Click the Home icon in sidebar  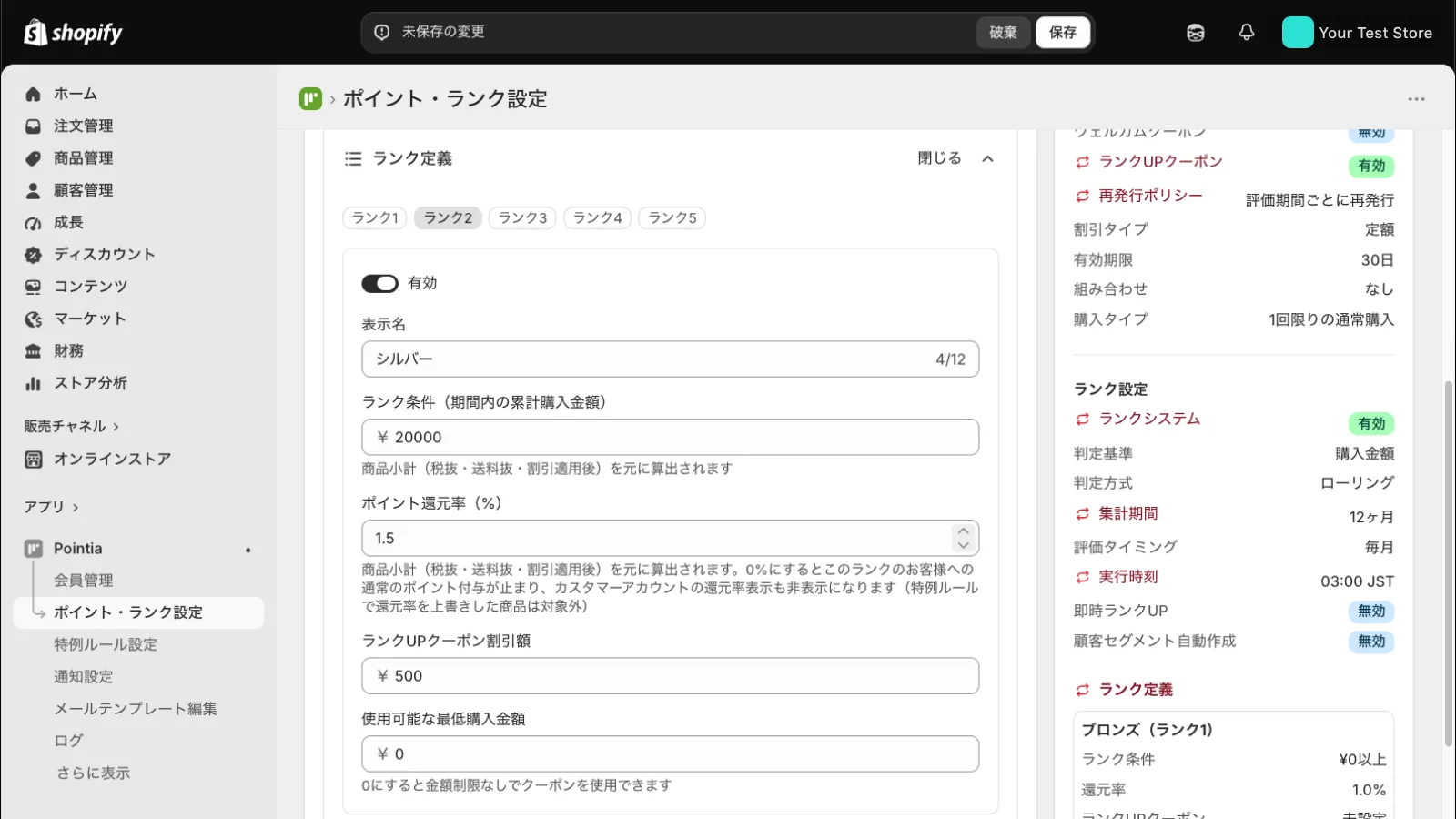34,94
